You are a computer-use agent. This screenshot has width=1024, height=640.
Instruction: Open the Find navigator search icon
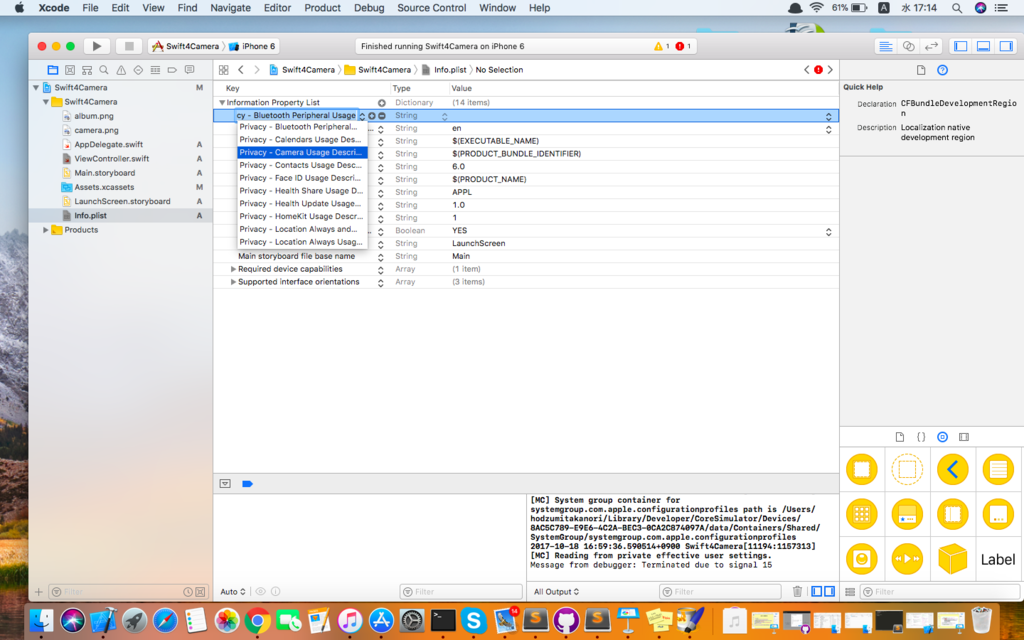tap(104, 70)
